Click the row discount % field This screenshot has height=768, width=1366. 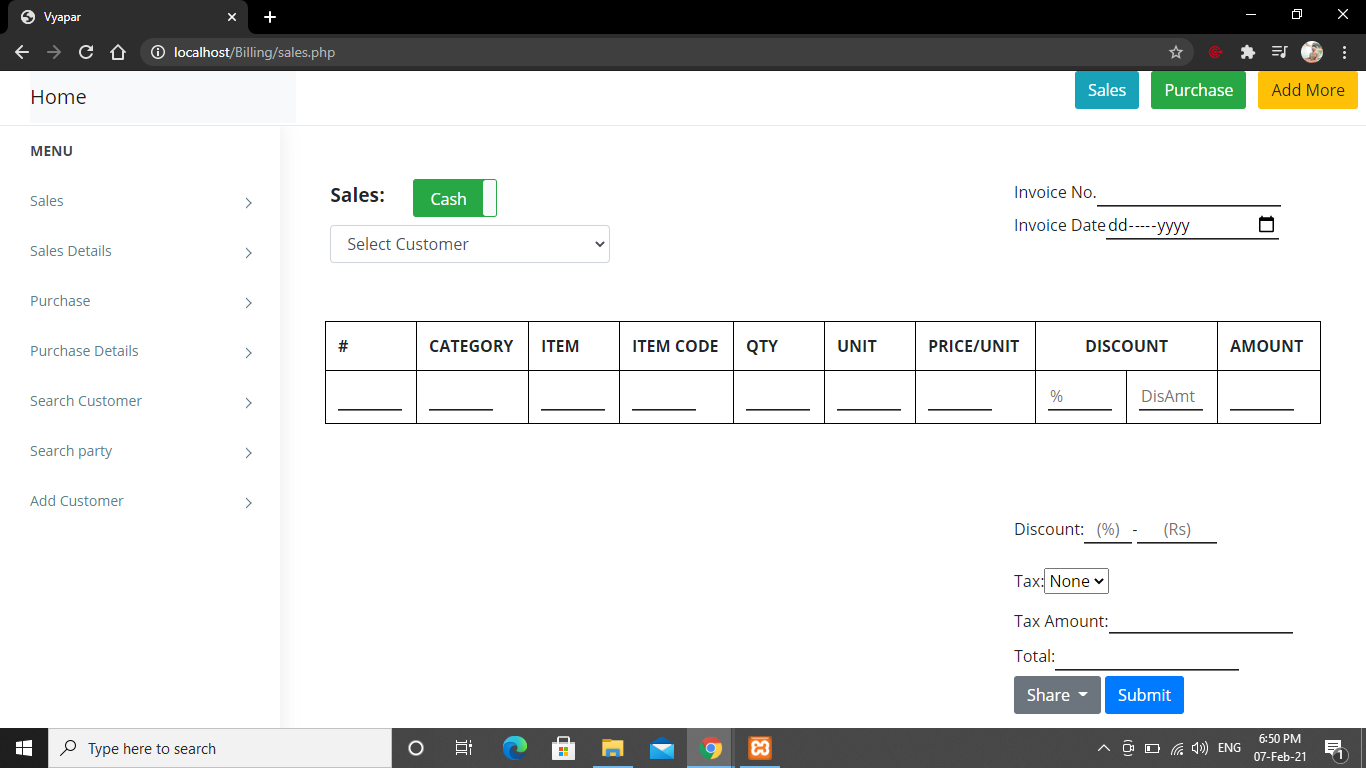[1080, 397]
